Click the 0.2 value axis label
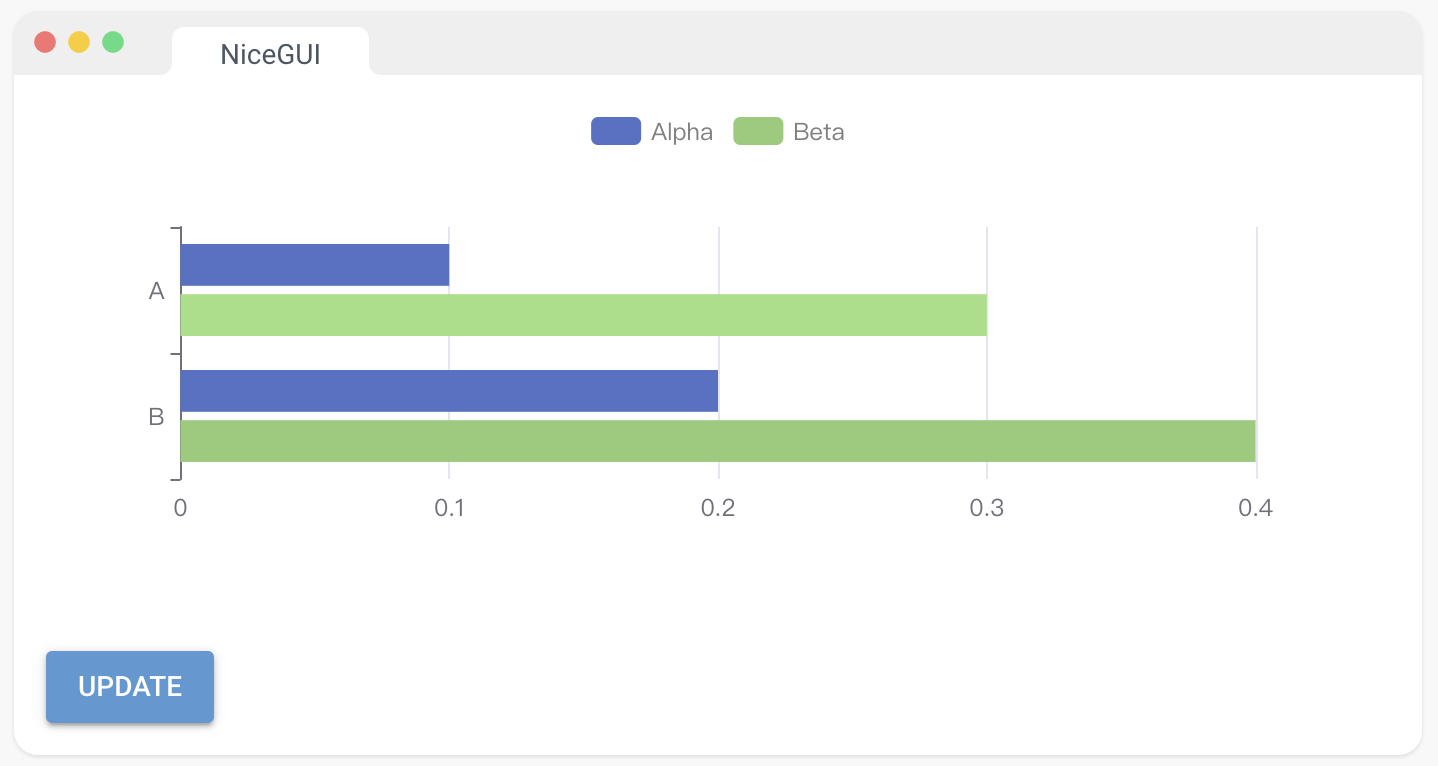 pyautogui.click(x=718, y=508)
